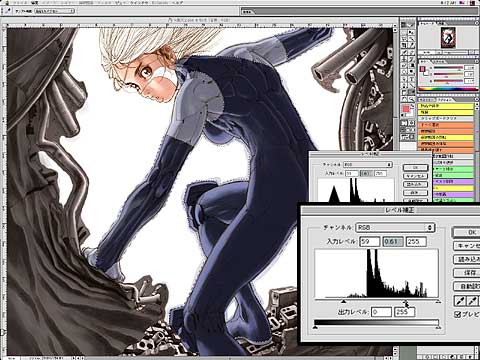The image size is (480, 360).
Task: Click the gray point eyedropper in Levels
Action: (x=472, y=301)
